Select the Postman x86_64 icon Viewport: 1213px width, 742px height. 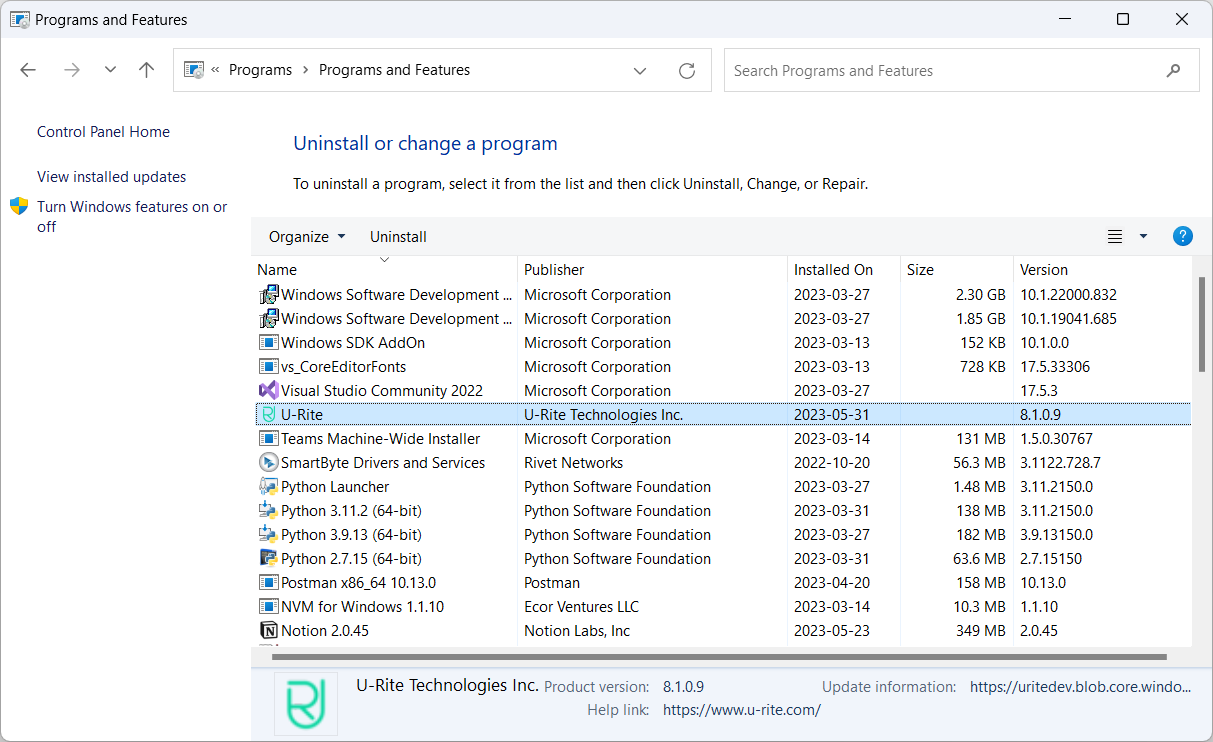(268, 582)
